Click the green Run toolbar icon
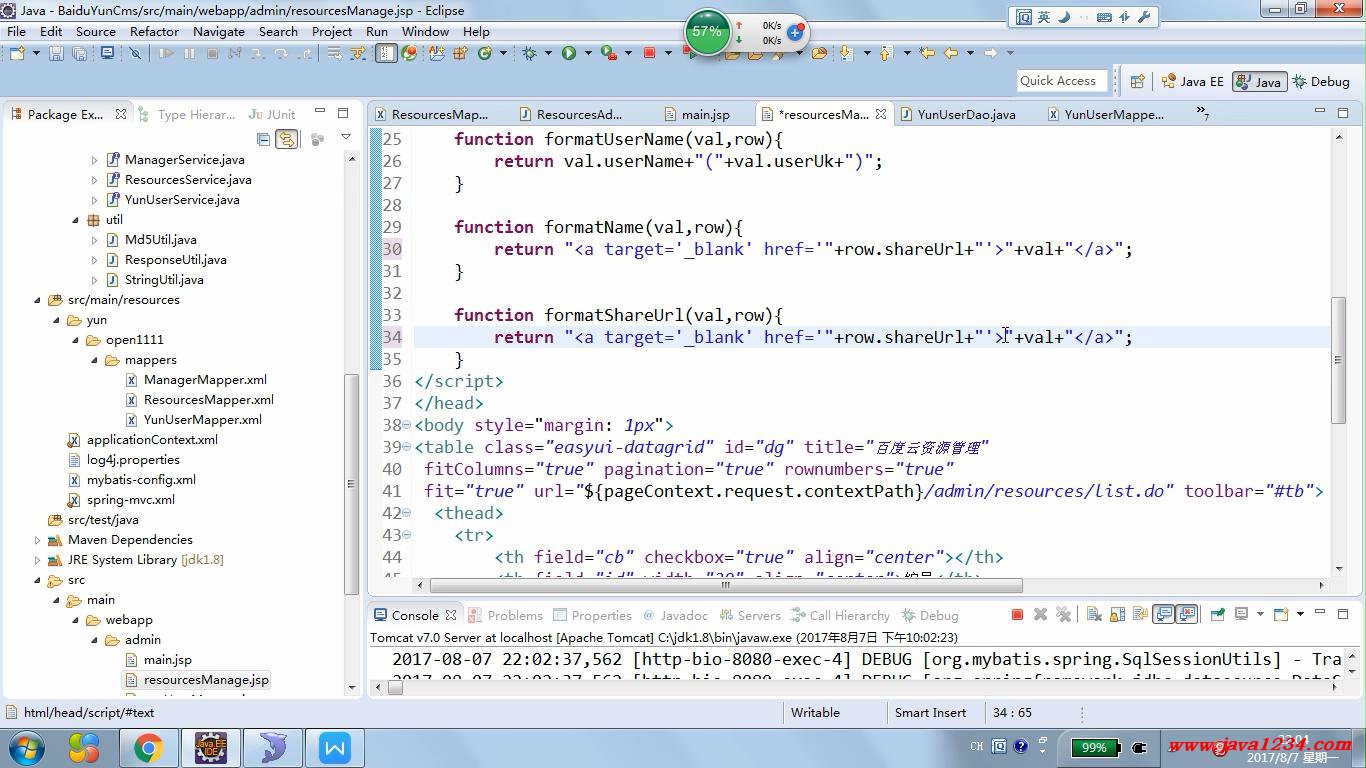This screenshot has height=768, width=1366. click(568, 53)
